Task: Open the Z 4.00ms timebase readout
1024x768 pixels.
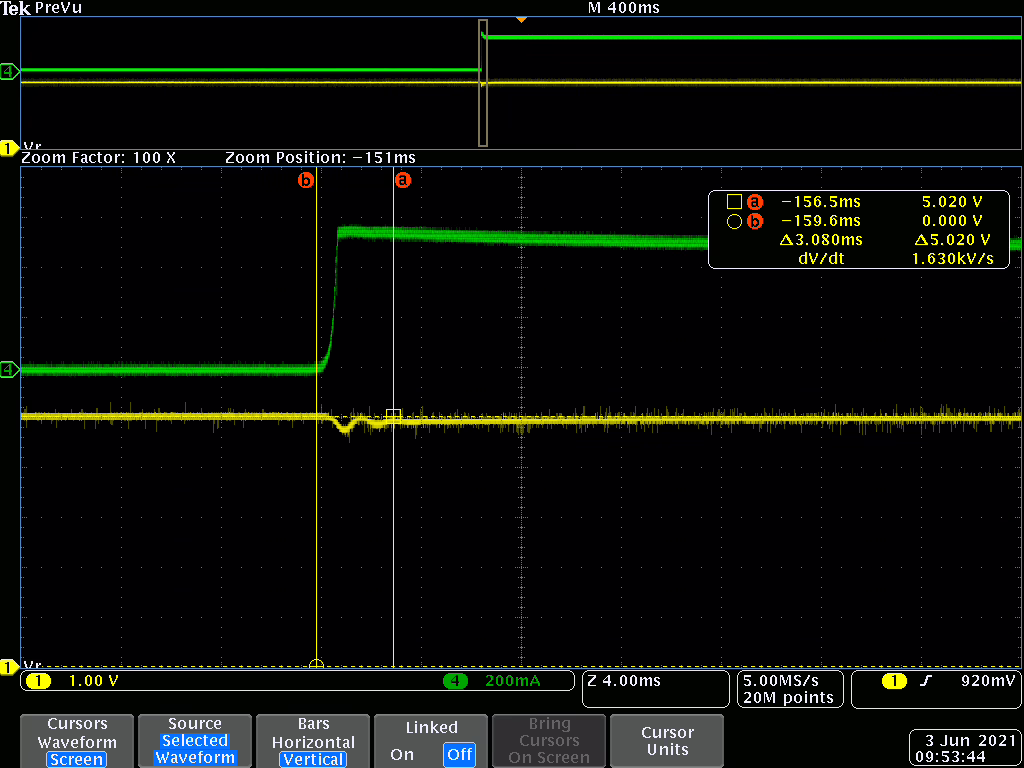Action: [655, 689]
